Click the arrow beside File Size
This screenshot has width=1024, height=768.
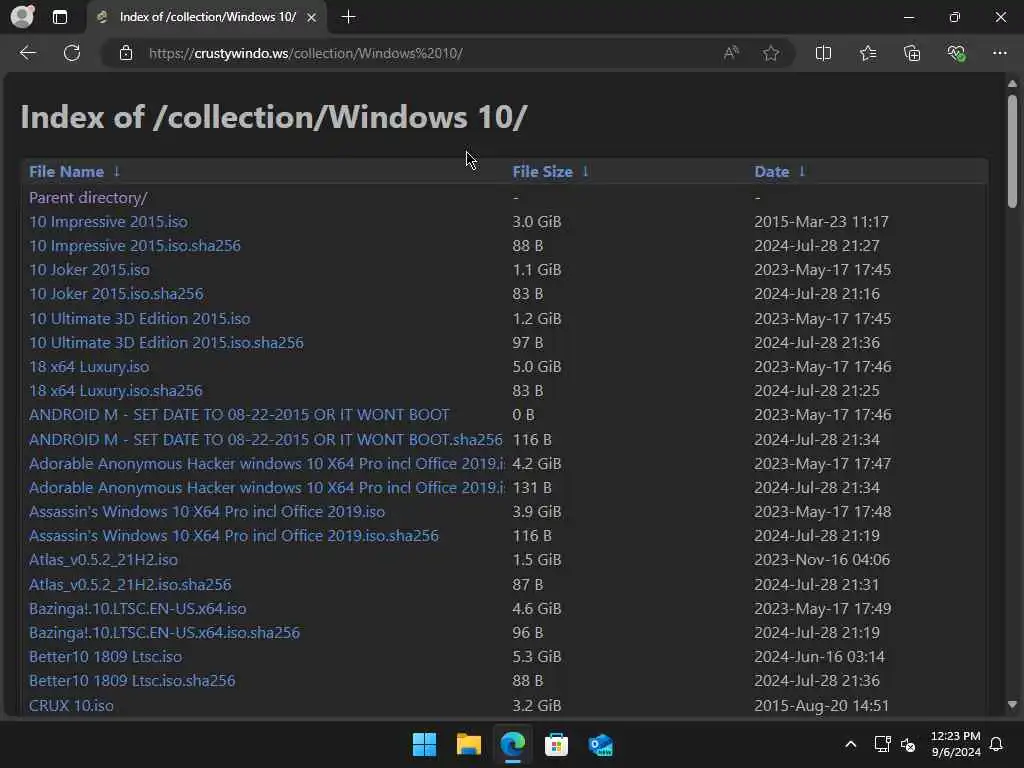click(585, 171)
